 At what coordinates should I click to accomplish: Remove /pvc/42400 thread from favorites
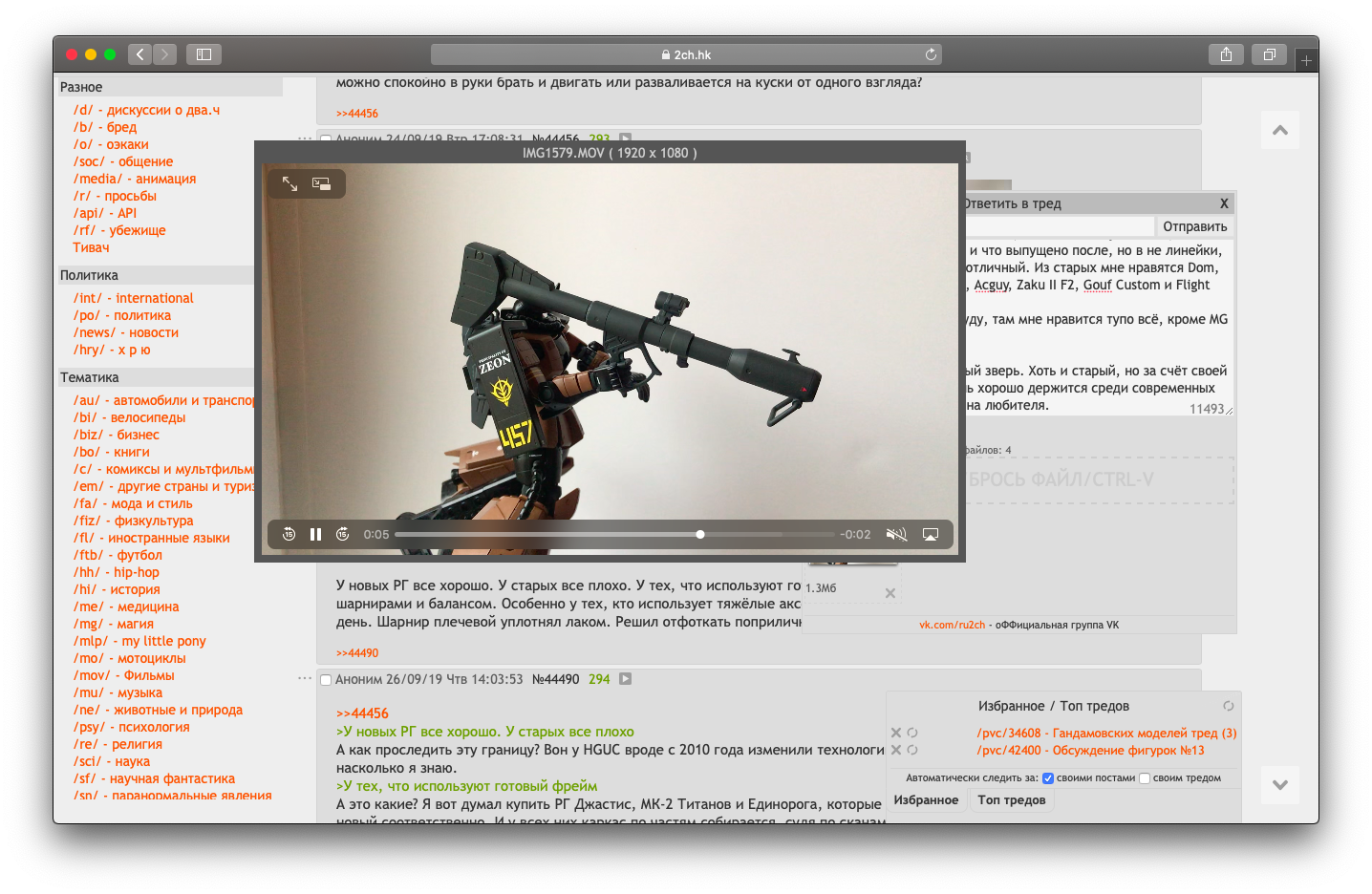click(x=896, y=750)
